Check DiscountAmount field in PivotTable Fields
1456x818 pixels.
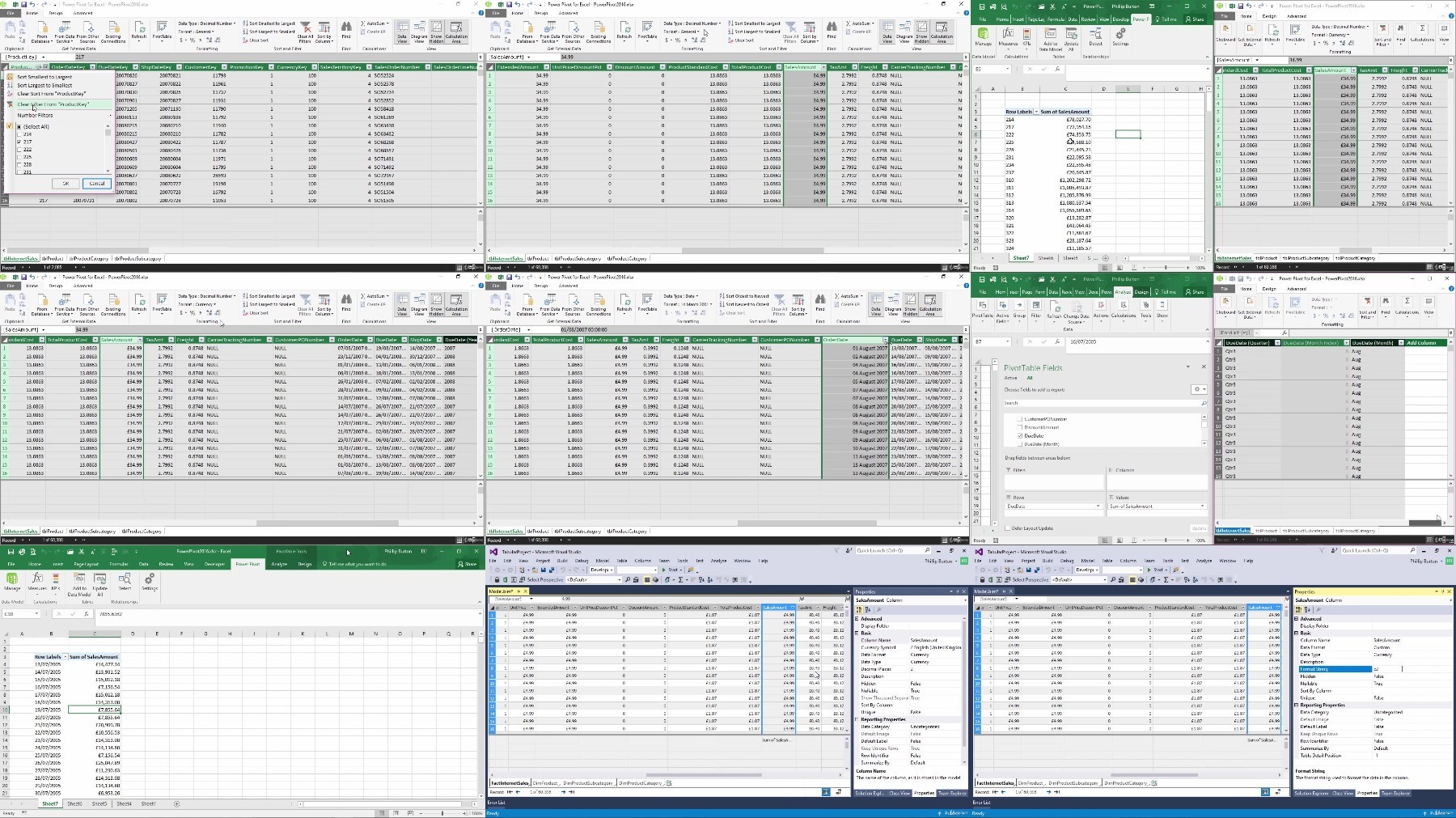pyautogui.click(x=1020, y=427)
